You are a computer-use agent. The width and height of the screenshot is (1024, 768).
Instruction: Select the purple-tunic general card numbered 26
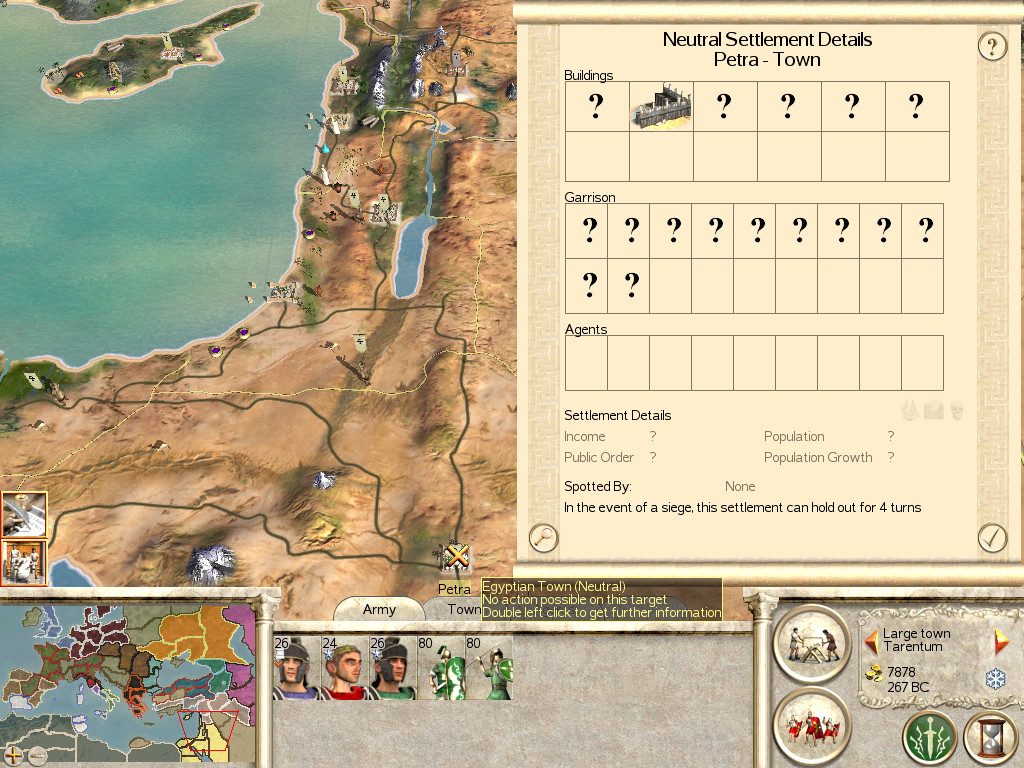tap(297, 667)
